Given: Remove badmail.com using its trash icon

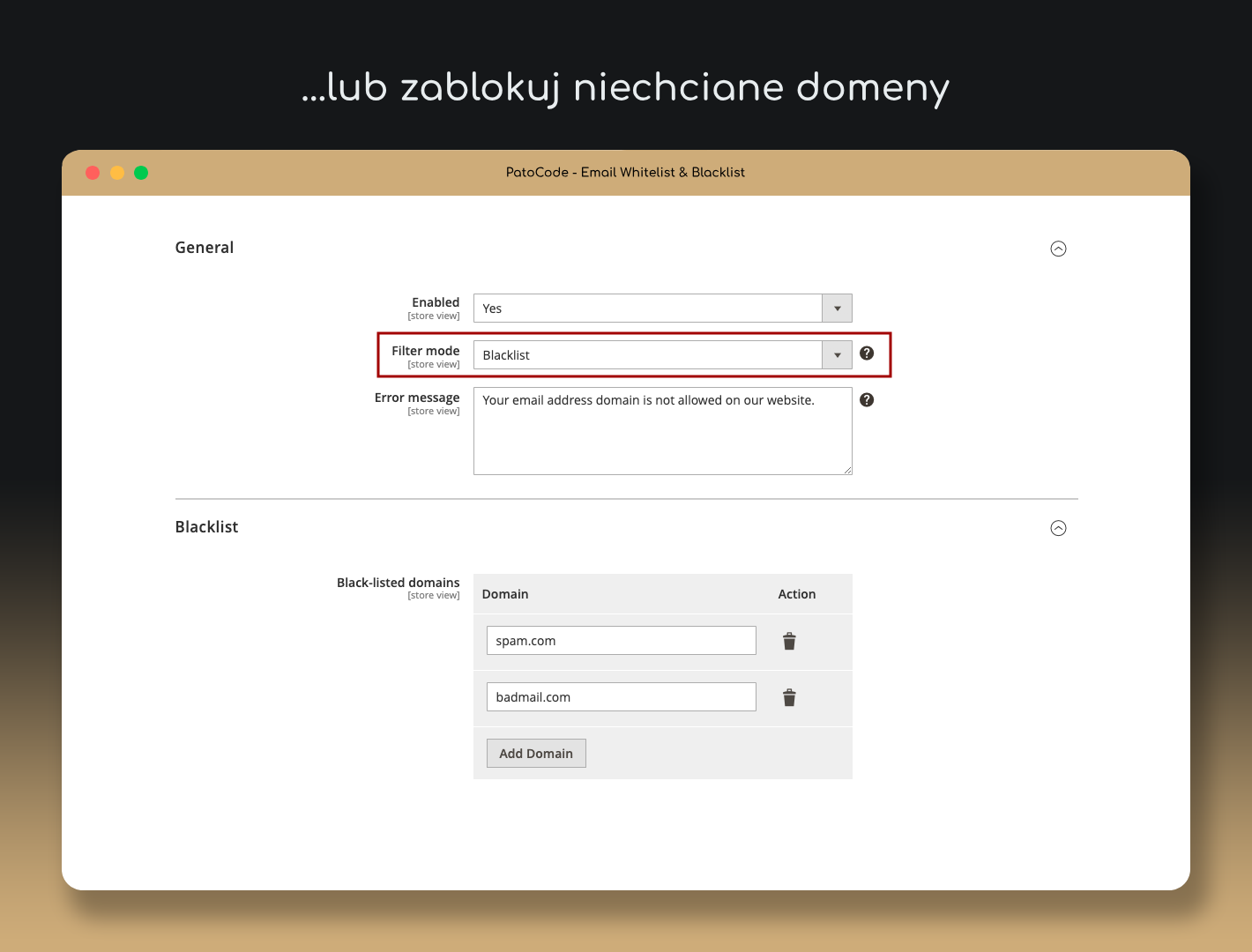Looking at the screenshot, I should 789,697.
